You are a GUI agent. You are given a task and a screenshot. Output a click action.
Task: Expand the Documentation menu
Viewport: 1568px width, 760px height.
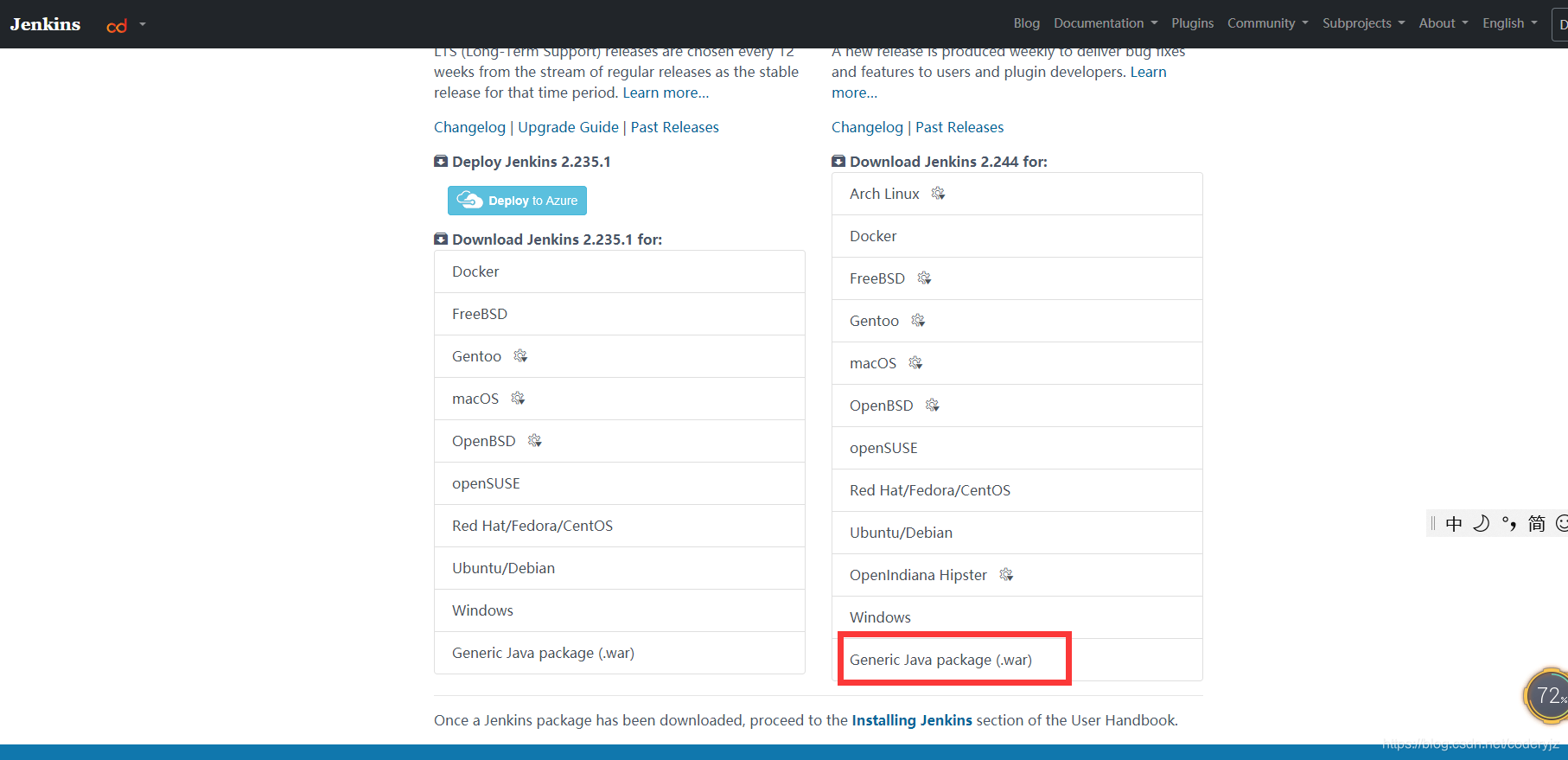coord(1106,23)
